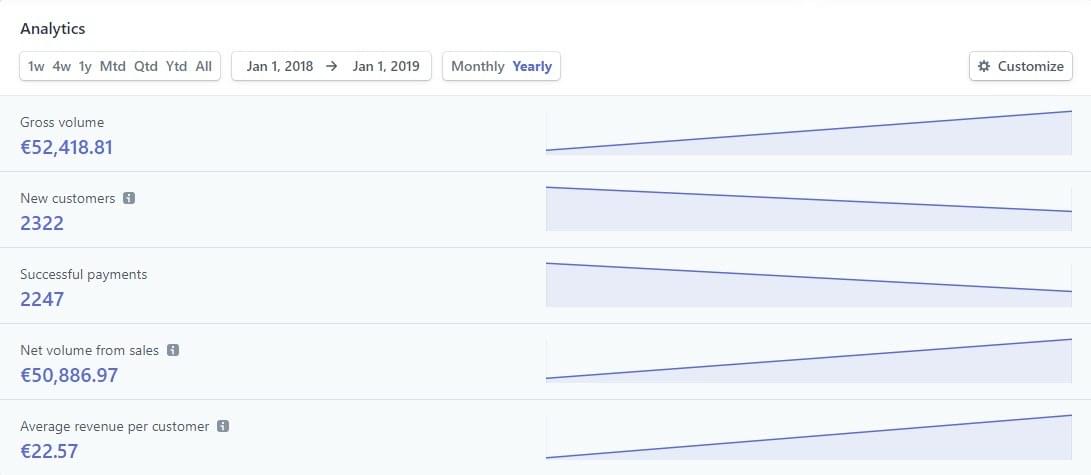
Task: Click the Successful payments chart
Action: [808, 285]
